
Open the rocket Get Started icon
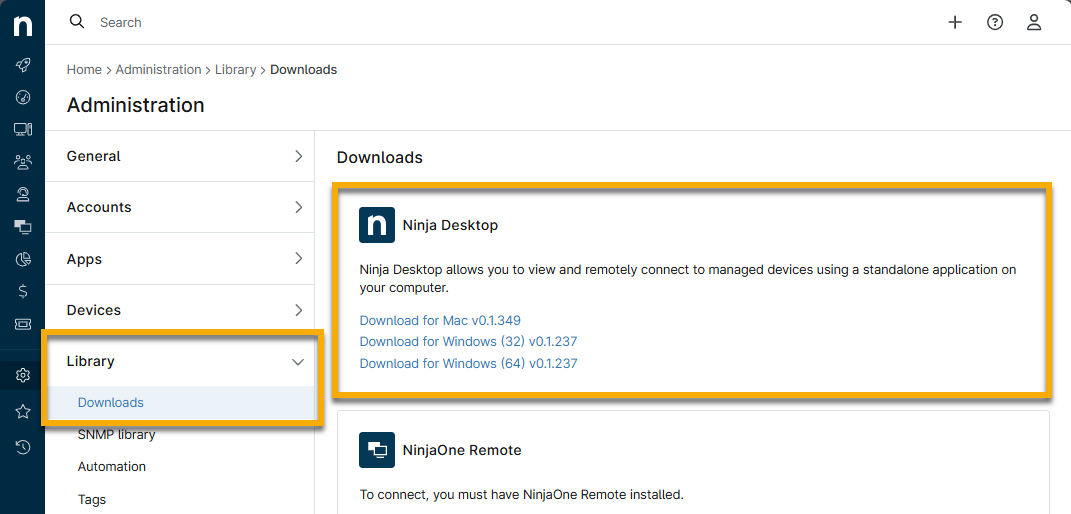tap(22, 65)
